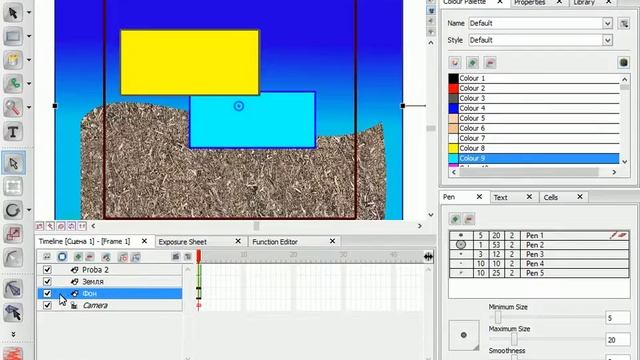This screenshot has width=640, height=360.
Task: Select the green phone-shaped tool icon
Action: (13, 84)
